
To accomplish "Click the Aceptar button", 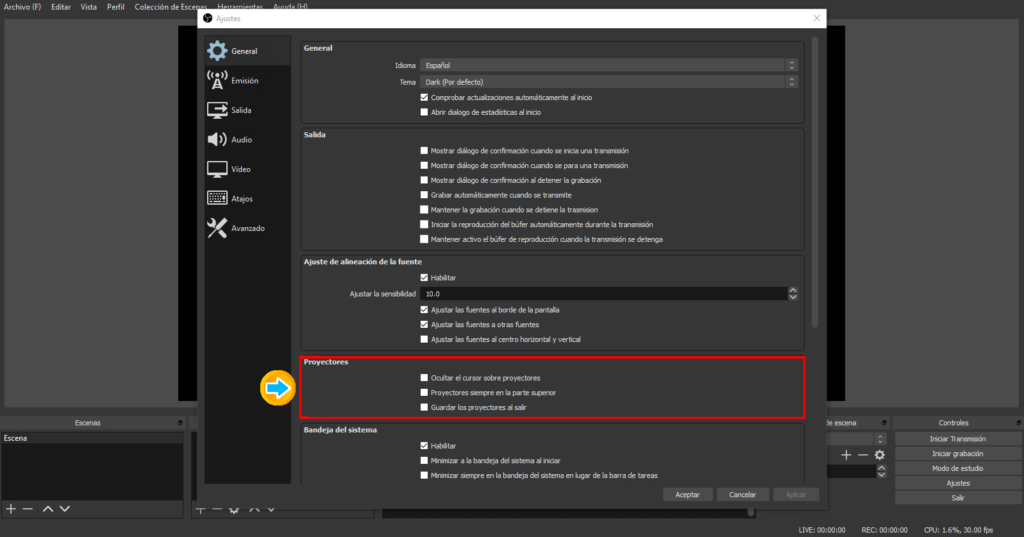I will [x=687, y=495].
